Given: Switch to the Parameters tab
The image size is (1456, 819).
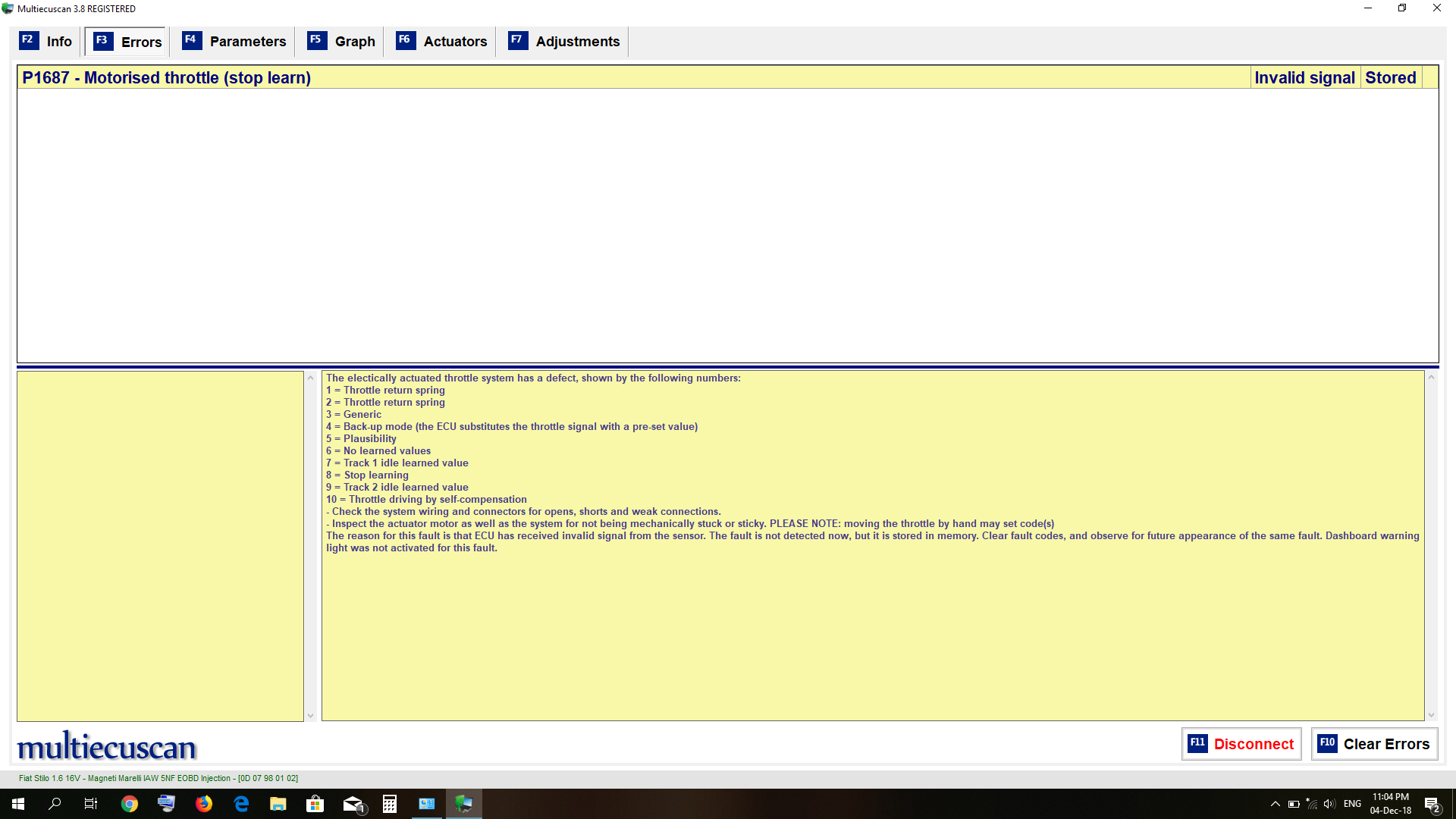Looking at the screenshot, I should (234, 42).
